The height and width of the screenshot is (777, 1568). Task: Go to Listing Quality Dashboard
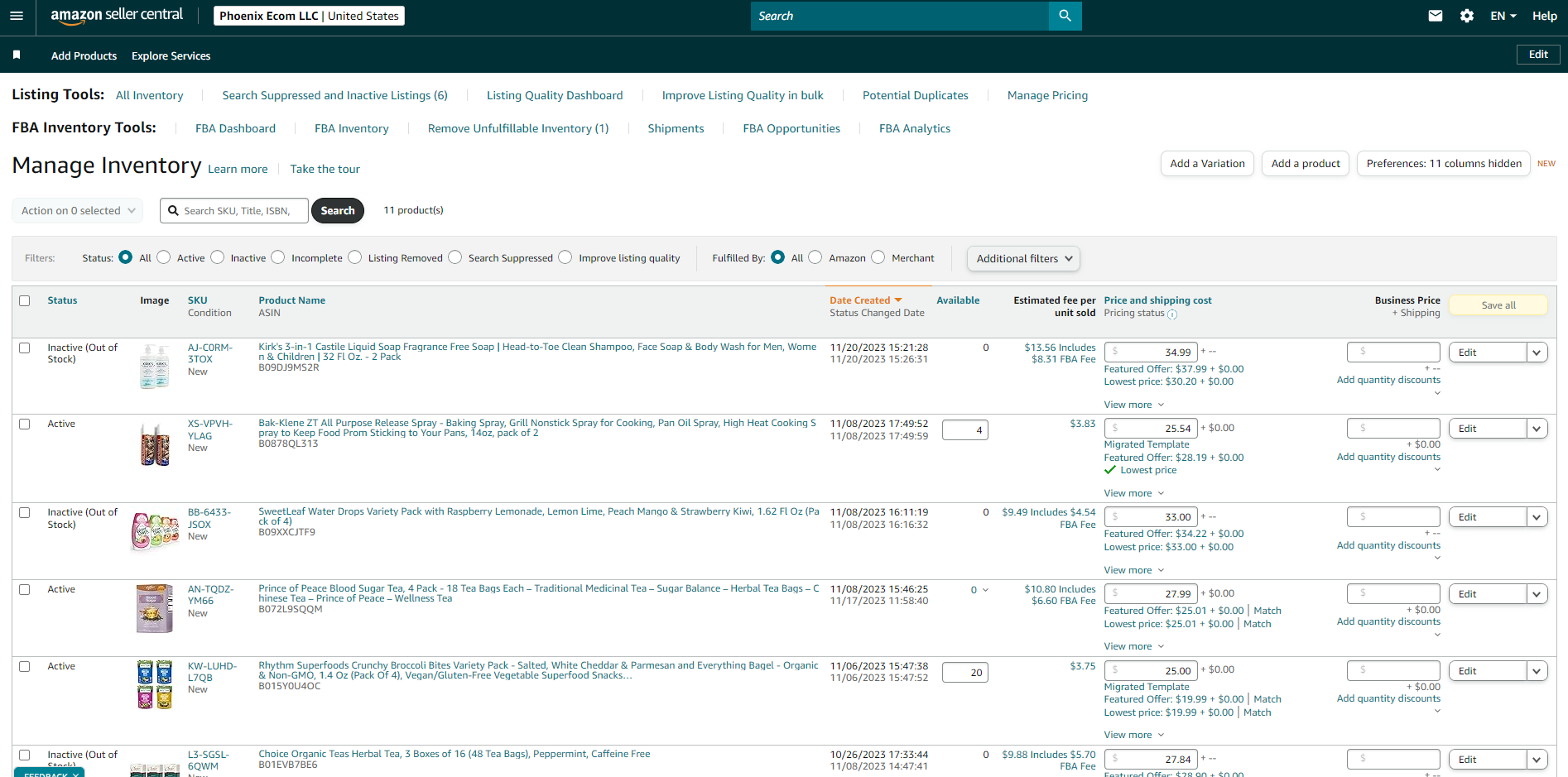(x=555, y=95)
